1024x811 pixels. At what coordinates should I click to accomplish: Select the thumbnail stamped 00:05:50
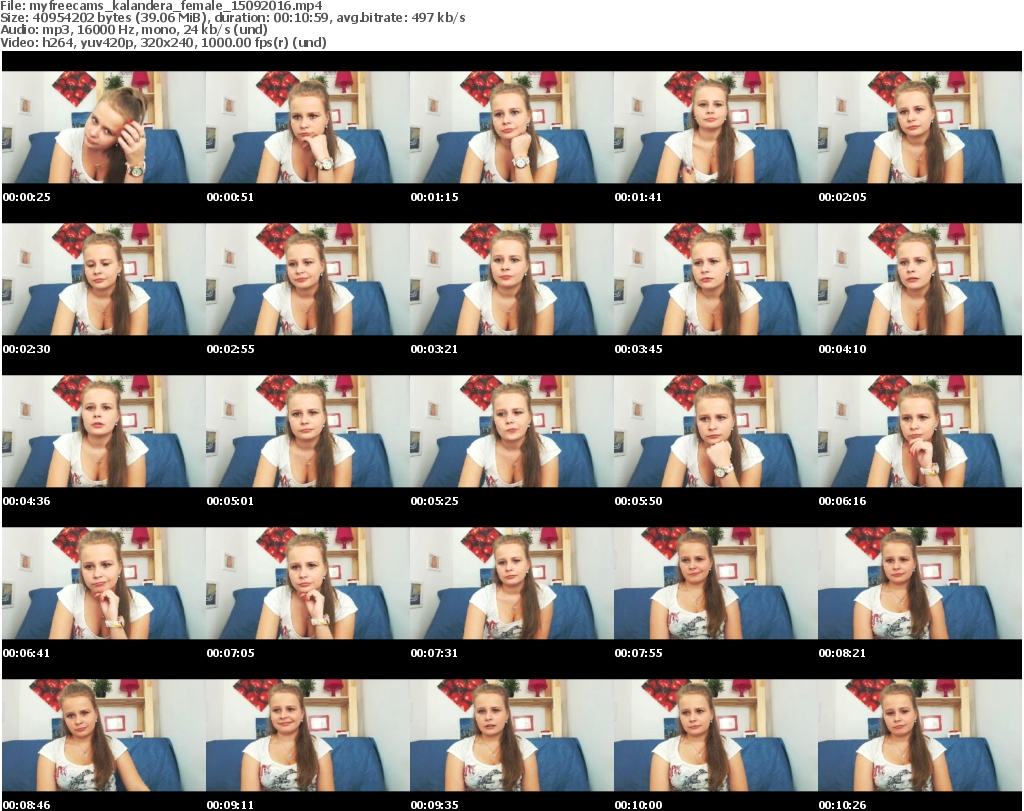pos(715,432)
